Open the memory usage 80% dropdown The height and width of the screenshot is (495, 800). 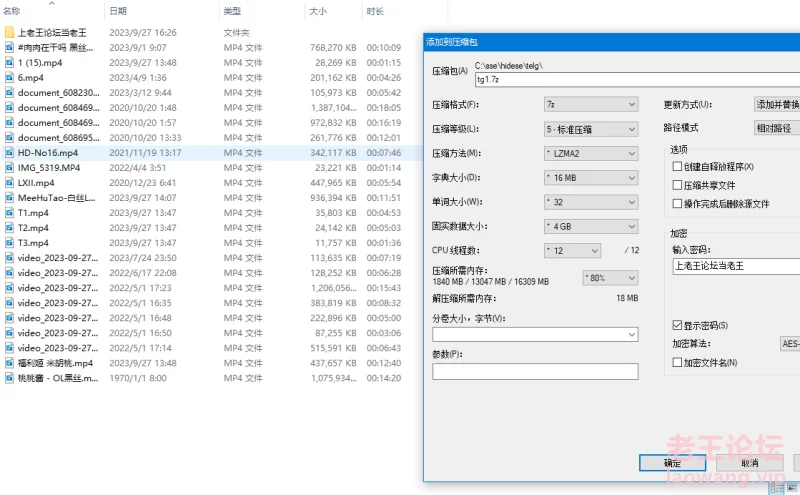click(x=611, y=278)
